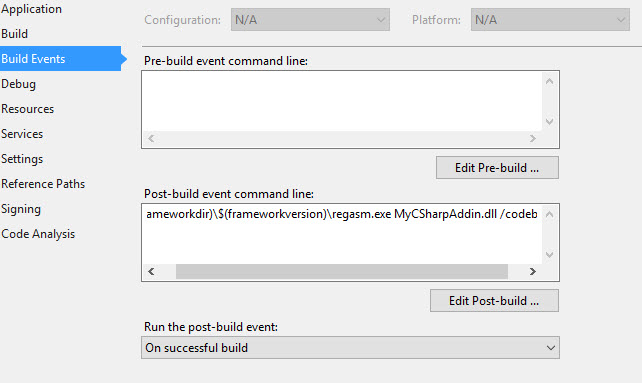The width and height of the screenshot is (642, 383).
Task: Click inside the pre-build command line box
Action: click(342, 101)
